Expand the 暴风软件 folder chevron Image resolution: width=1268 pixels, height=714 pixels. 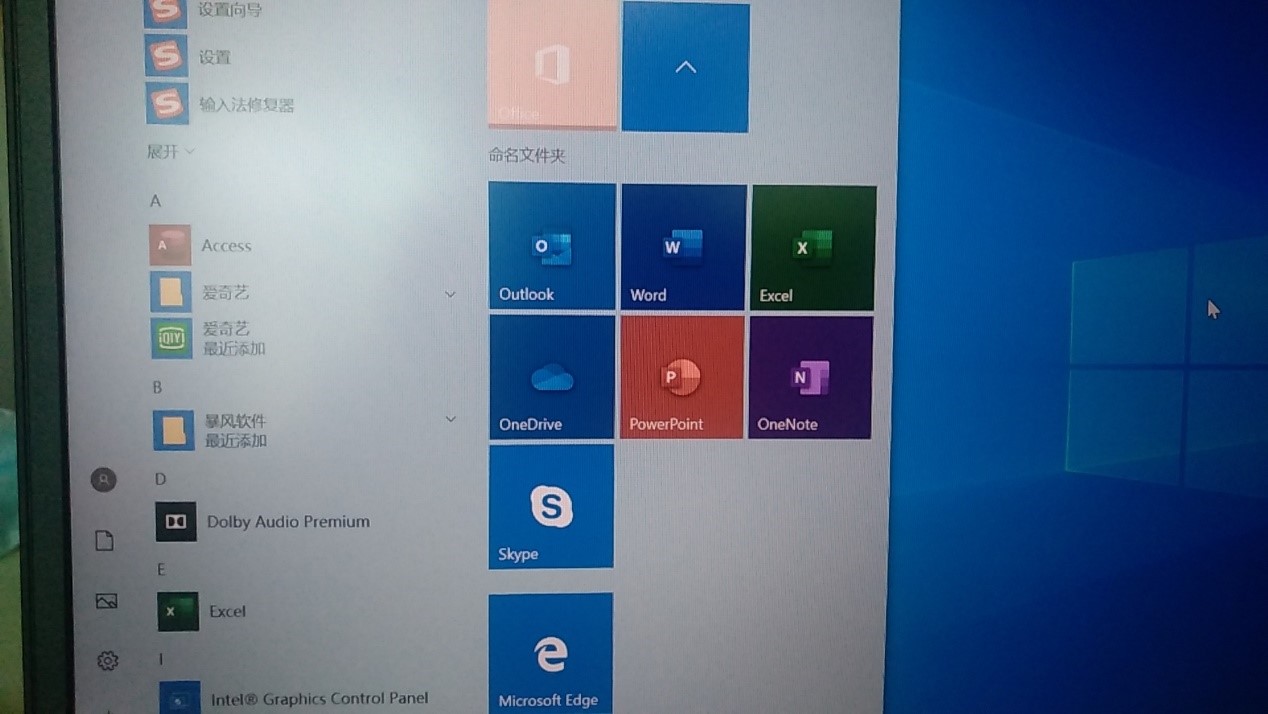pyautogui.click(x=451, y=419)
